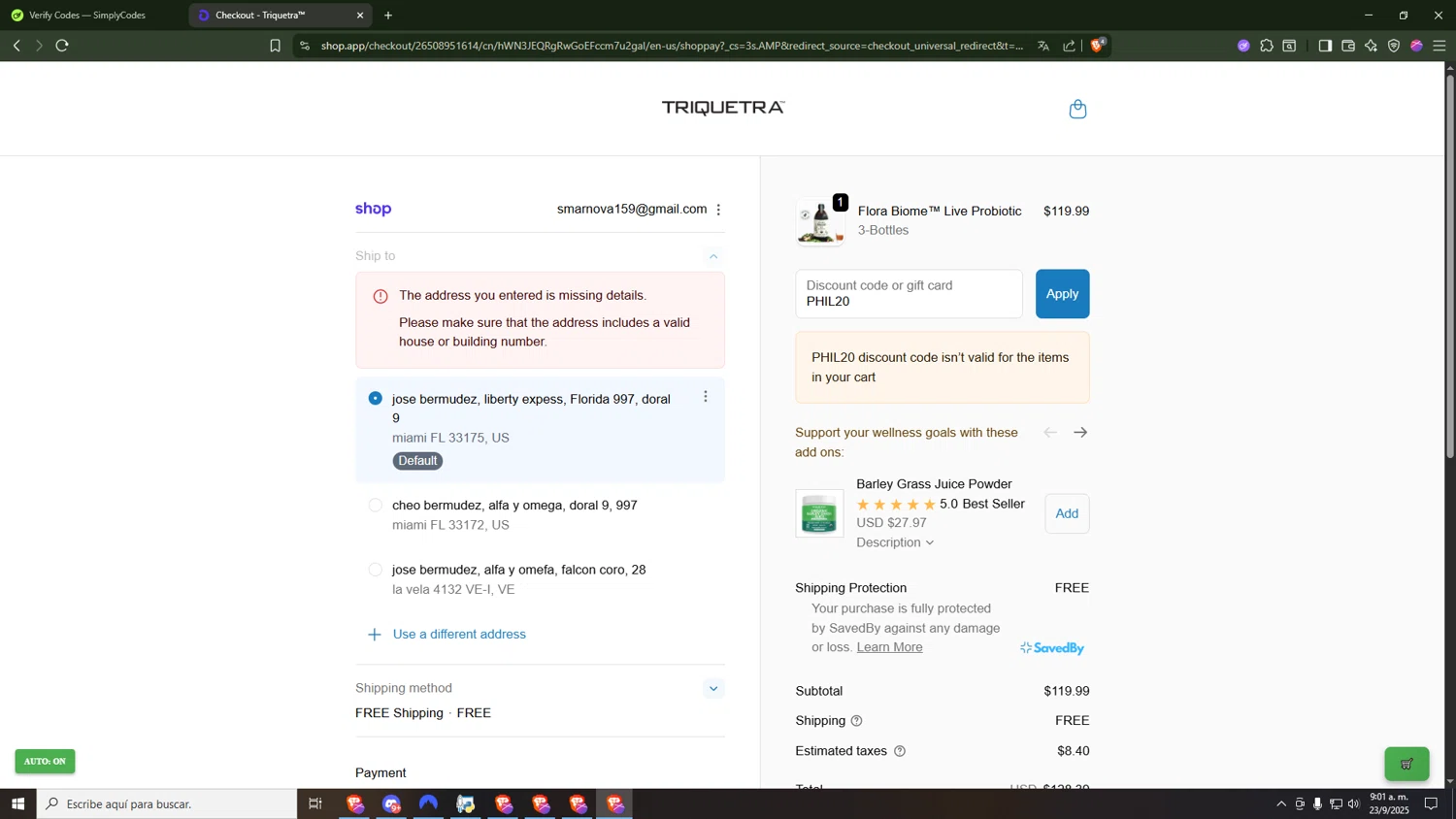Click the translate page icon

tap(1043, 46)
